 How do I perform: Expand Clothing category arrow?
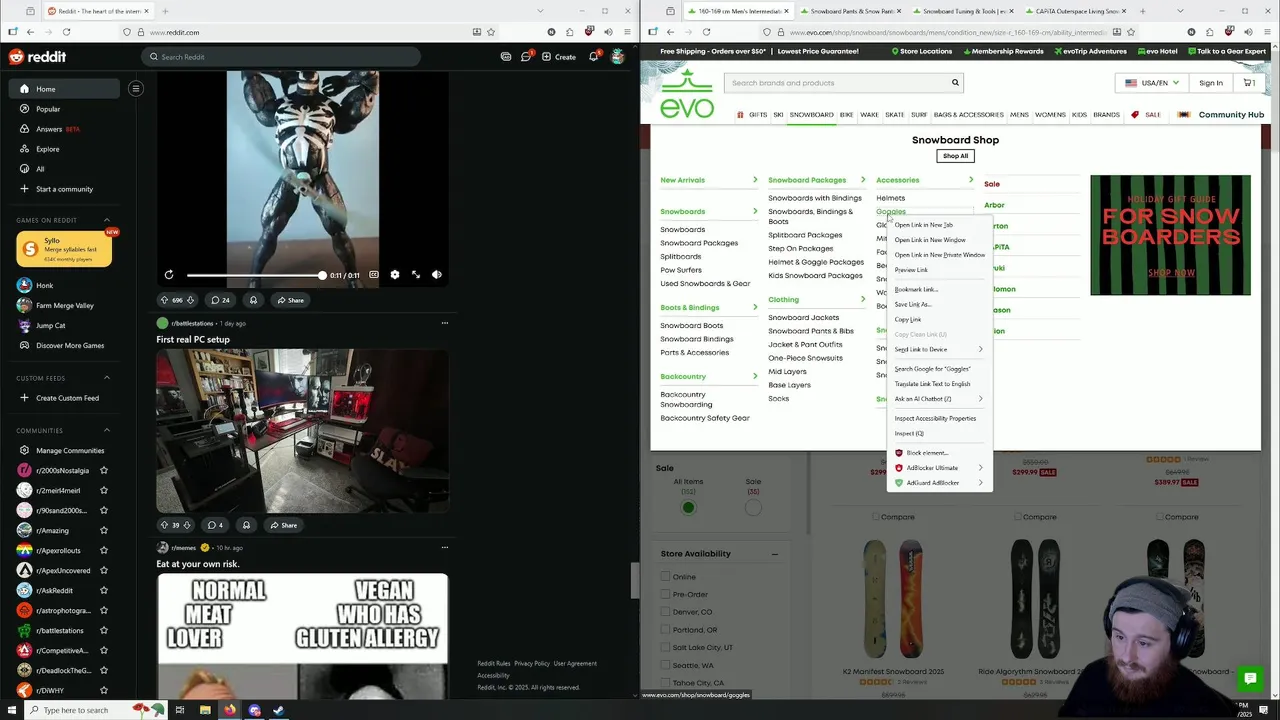click(x=863, y=299)
